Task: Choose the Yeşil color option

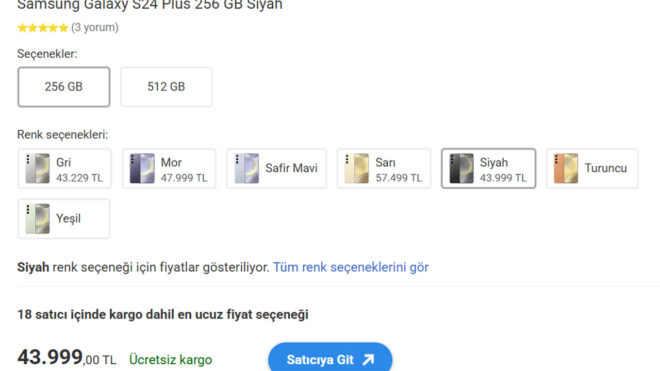Action: [64, 219]
